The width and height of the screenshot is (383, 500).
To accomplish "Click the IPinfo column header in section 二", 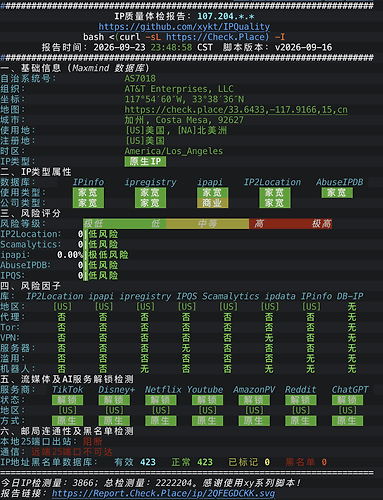I will click(x=88, y=182).
